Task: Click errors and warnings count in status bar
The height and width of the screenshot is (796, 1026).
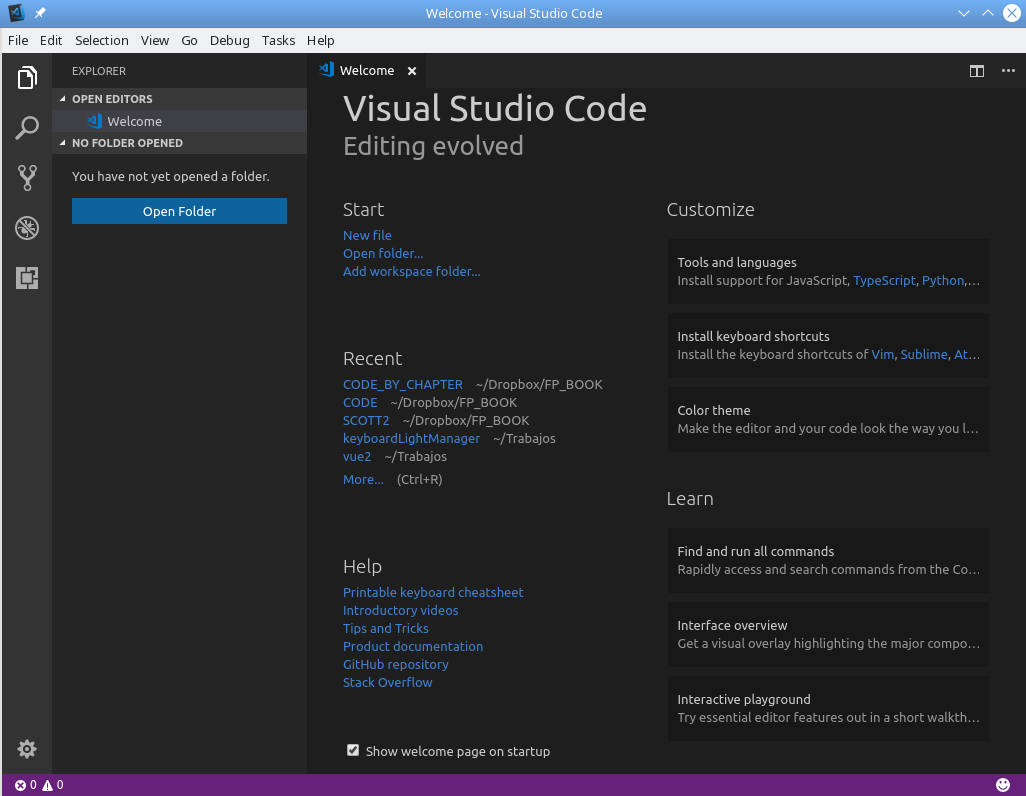Action: tap(39, 785)
